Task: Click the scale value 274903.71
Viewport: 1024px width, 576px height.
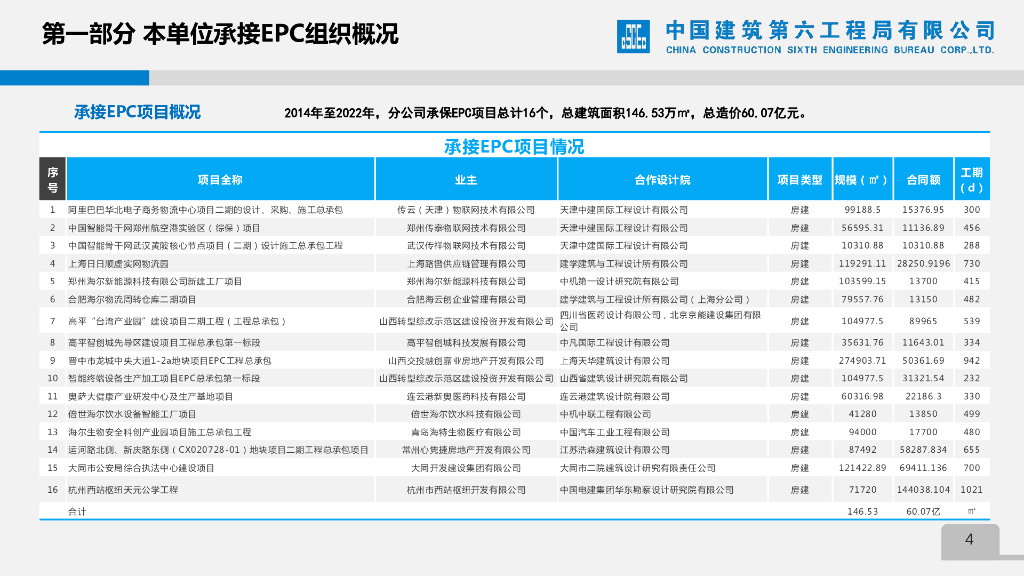Action: [862, 360]
